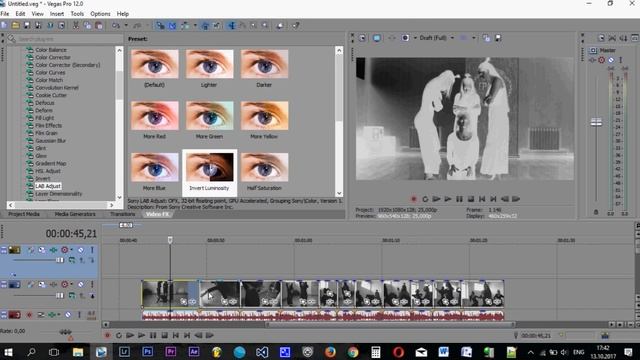The height and width of the screenshot is (360, 640).
Task: Click the Help menu
Action: click(122, 13)
